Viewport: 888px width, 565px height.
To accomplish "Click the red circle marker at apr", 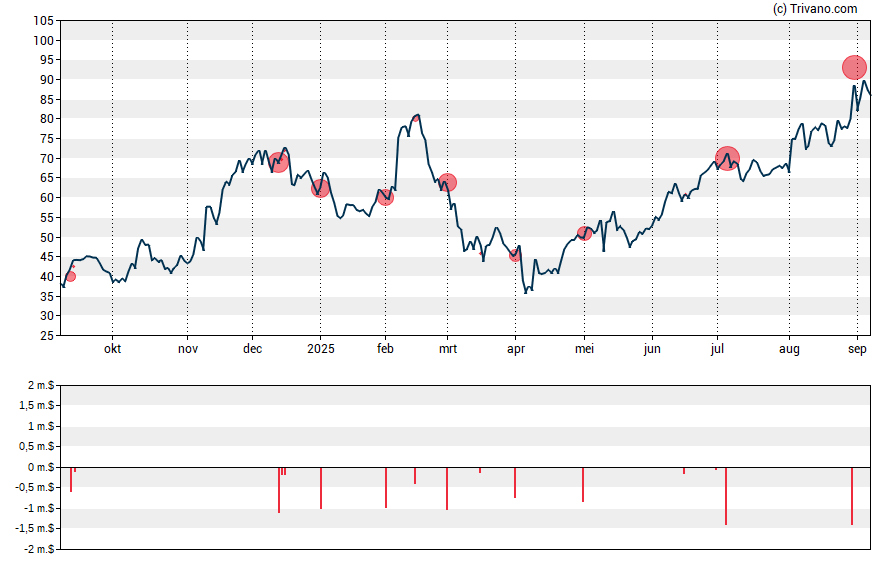I will (515, 255).
